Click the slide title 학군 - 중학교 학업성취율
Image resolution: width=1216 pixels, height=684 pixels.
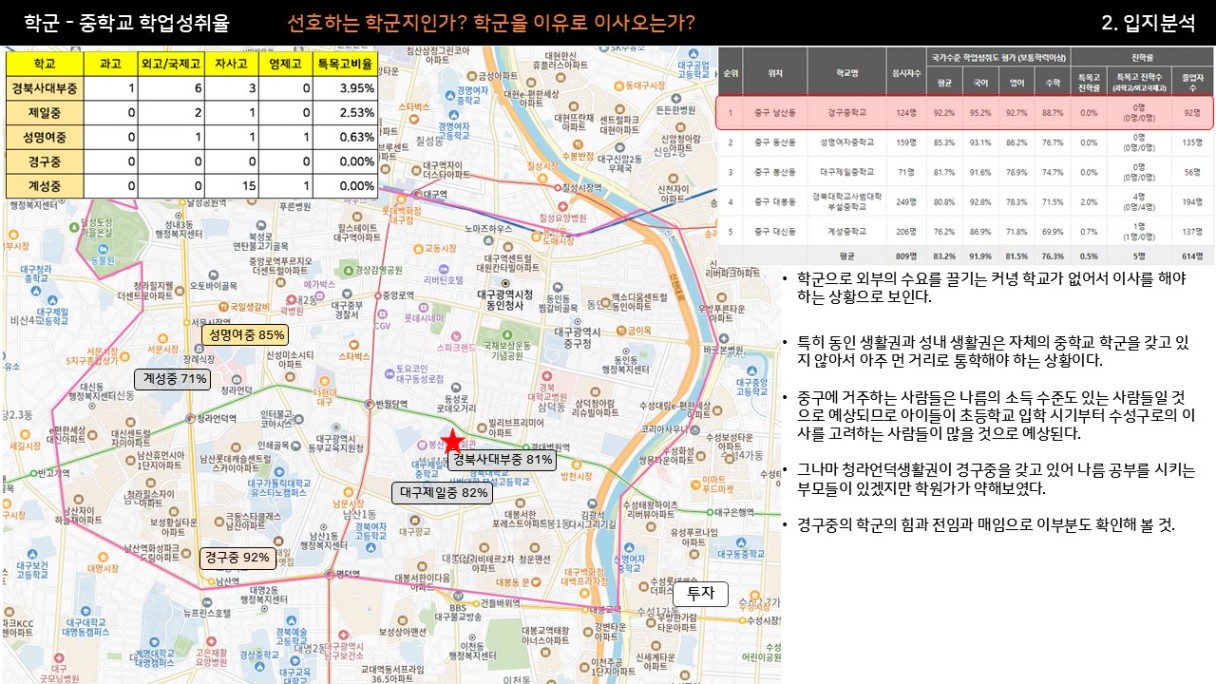tap(126, 23)
